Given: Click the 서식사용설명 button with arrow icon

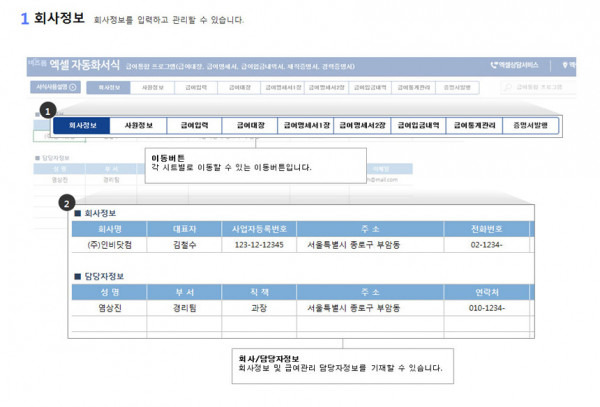Looking at the screenshot, I should (x=55, y=87).
